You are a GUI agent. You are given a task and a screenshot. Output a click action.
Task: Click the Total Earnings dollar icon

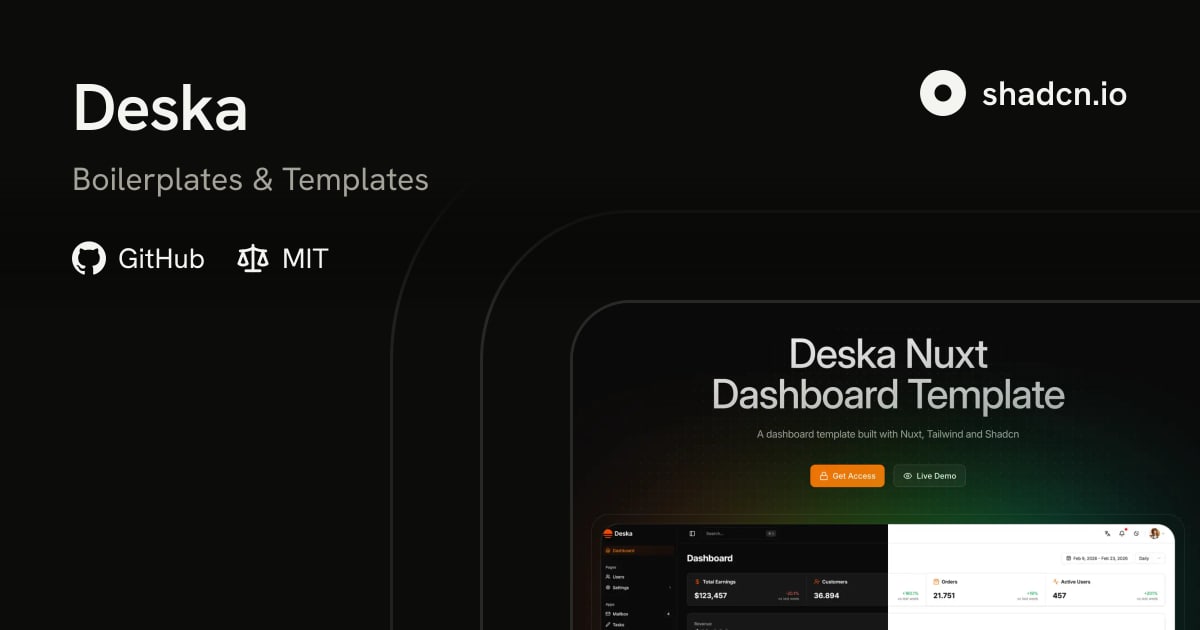(x=697, y=581)
